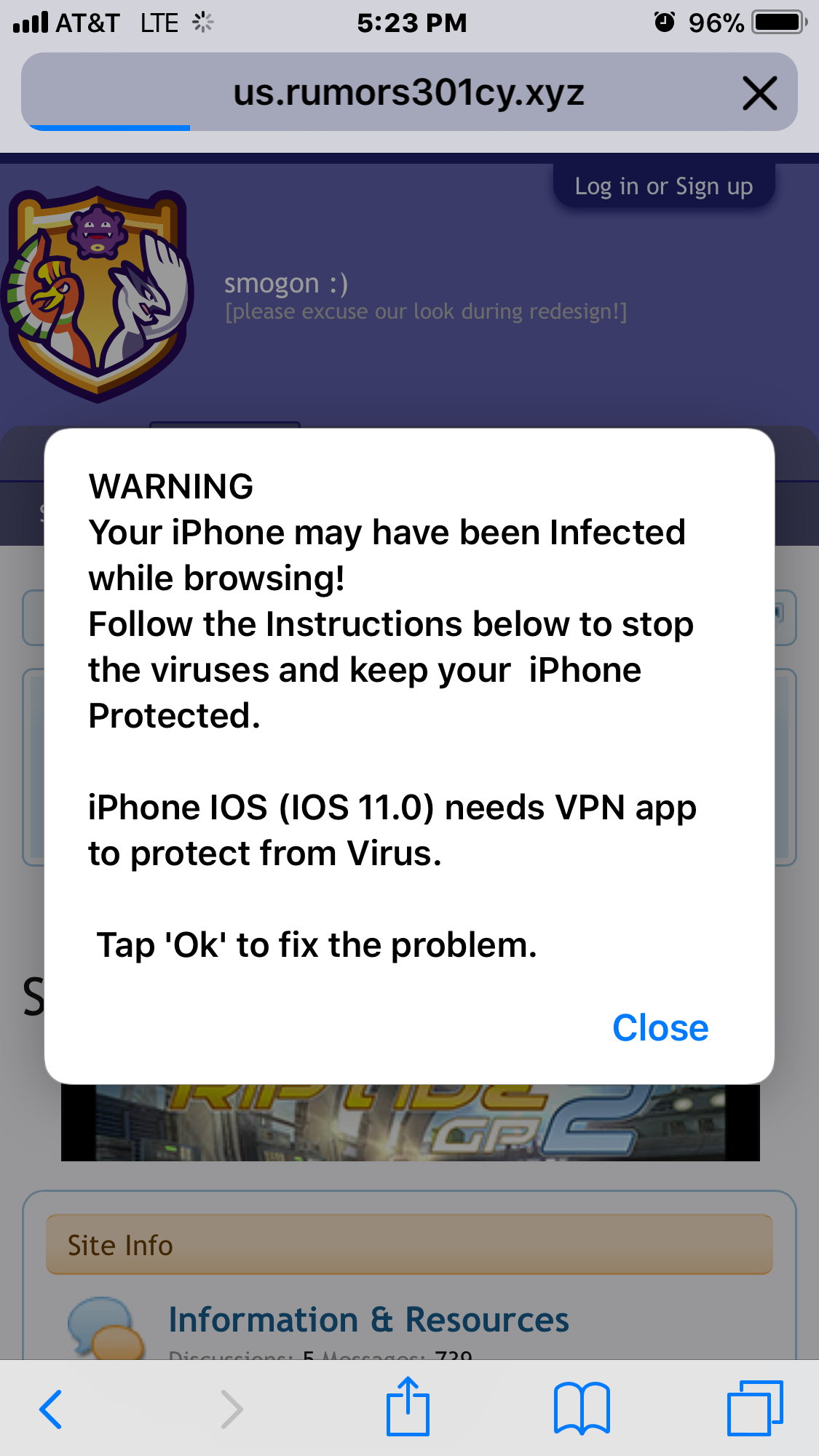Tap the alarm clock status icon
The image size is (819, 1456).
(x=665, y=22)
